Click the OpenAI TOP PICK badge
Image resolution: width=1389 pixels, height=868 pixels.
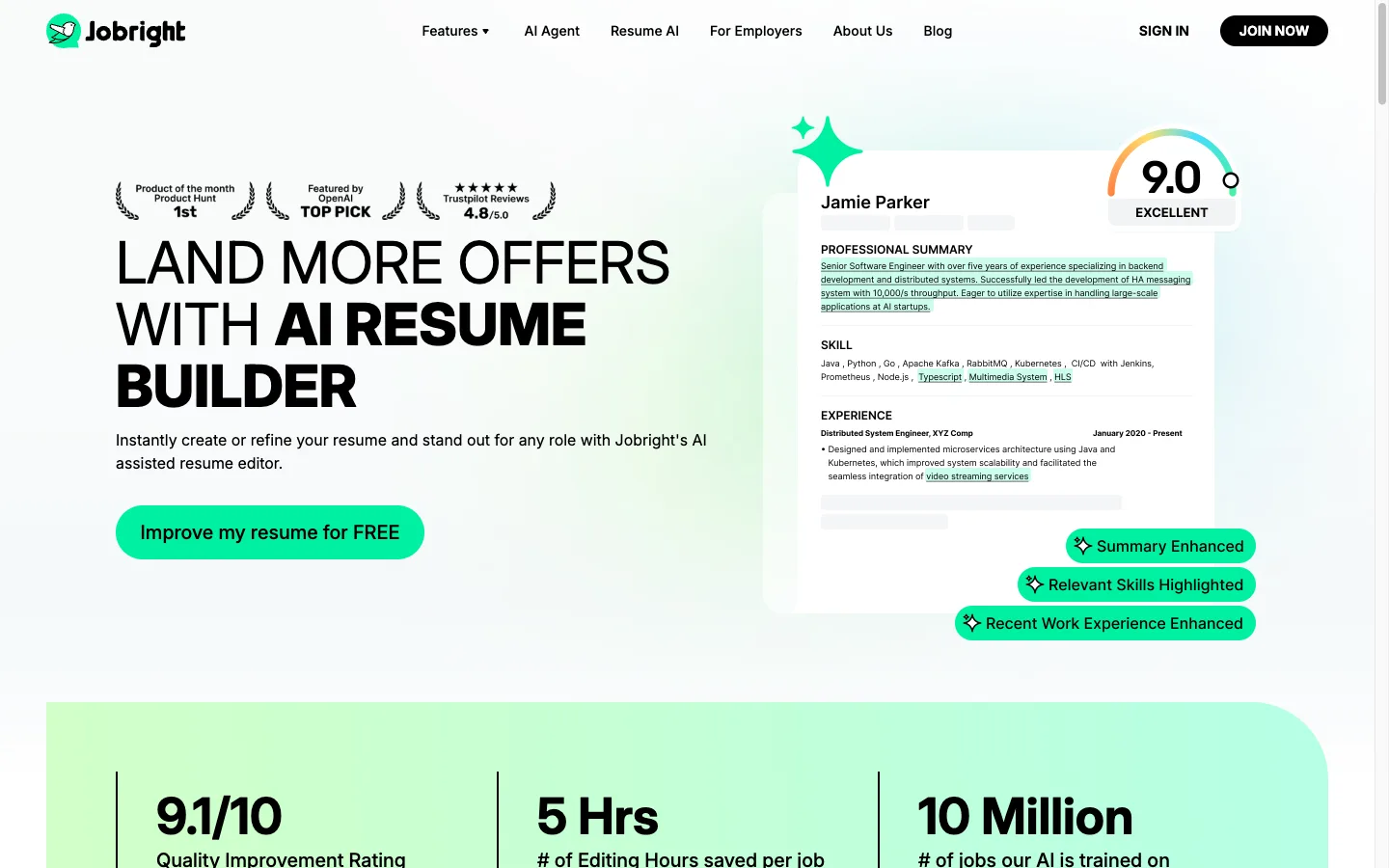click(x=336, y=201)
